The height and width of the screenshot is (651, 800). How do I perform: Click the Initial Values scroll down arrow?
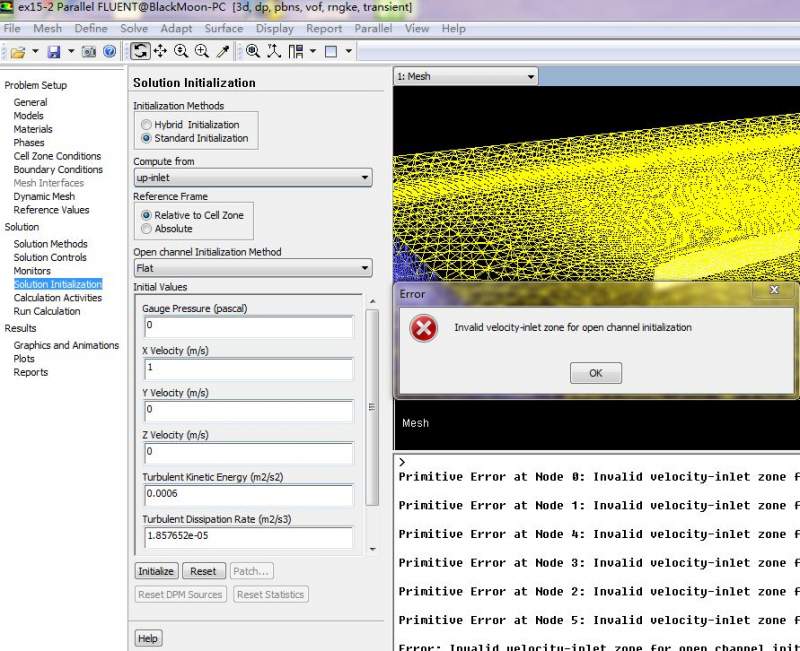click(x=372, y=549)
